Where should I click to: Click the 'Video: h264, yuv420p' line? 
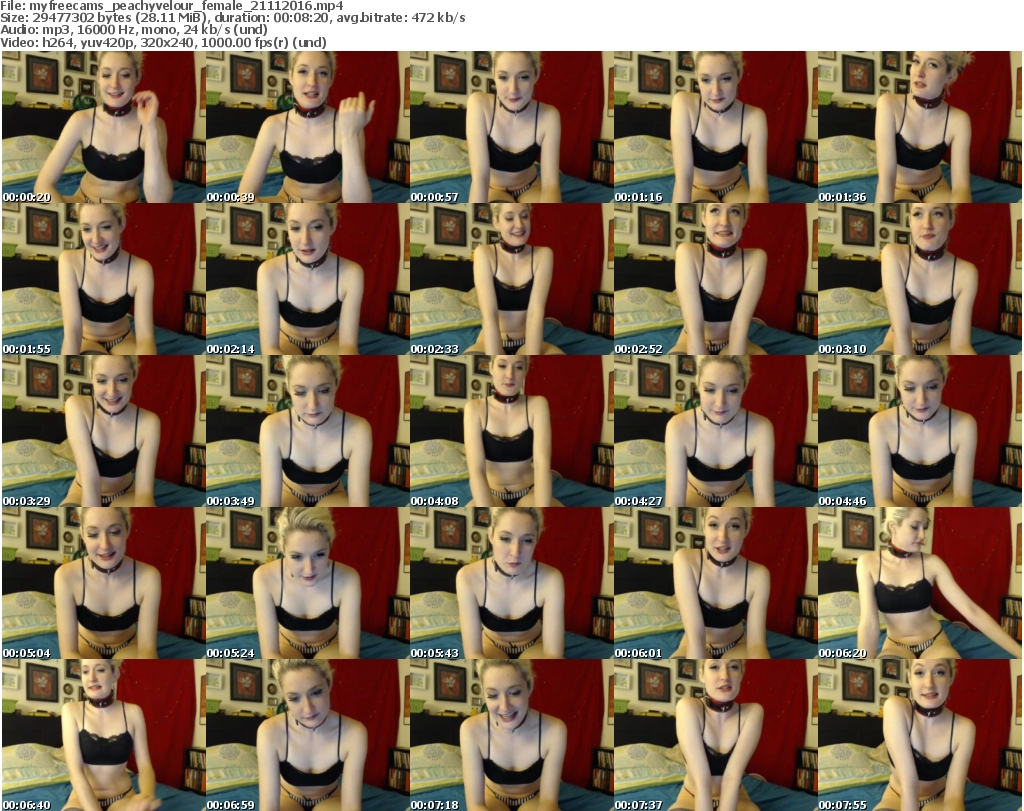coord(163,42)
